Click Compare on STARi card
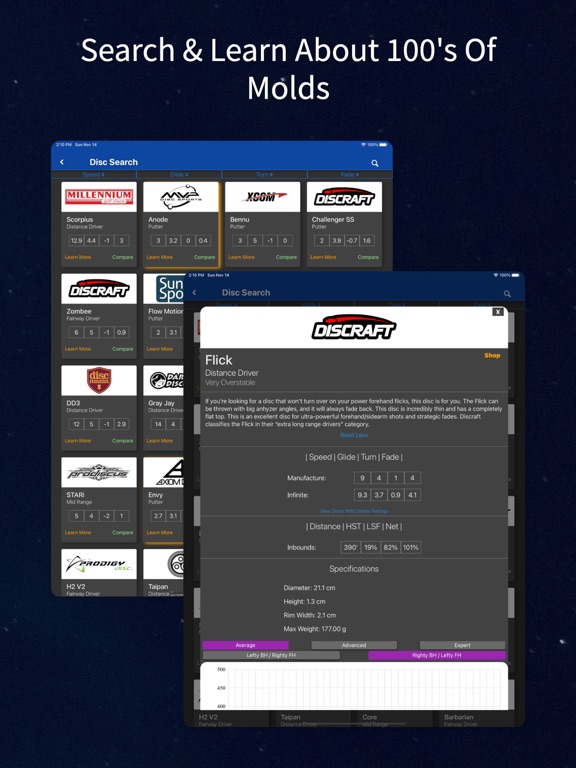The width and height of the screenshot is (576, 768). (x=122, y=532)
